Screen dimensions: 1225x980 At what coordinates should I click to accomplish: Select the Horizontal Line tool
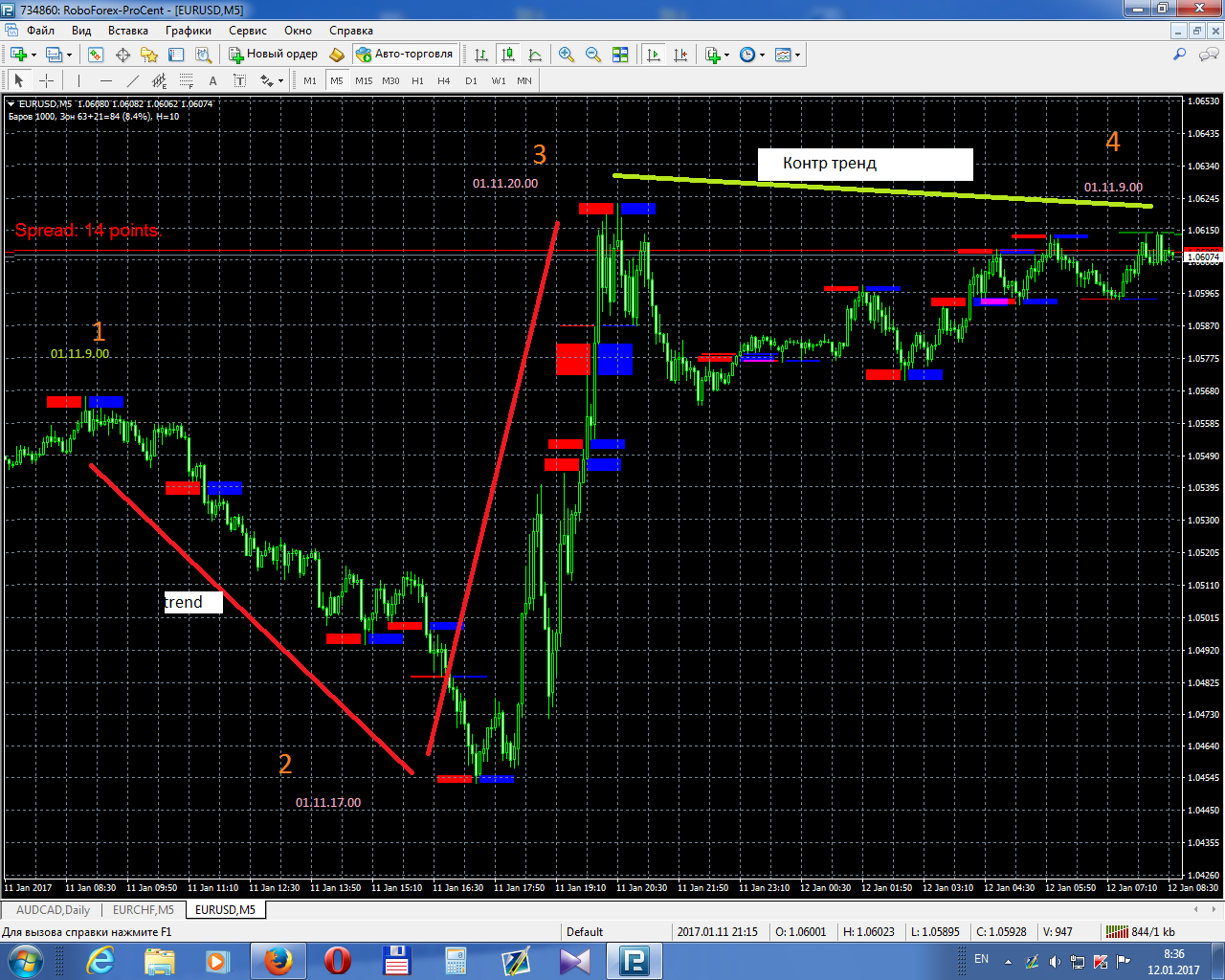coord(105,81)
